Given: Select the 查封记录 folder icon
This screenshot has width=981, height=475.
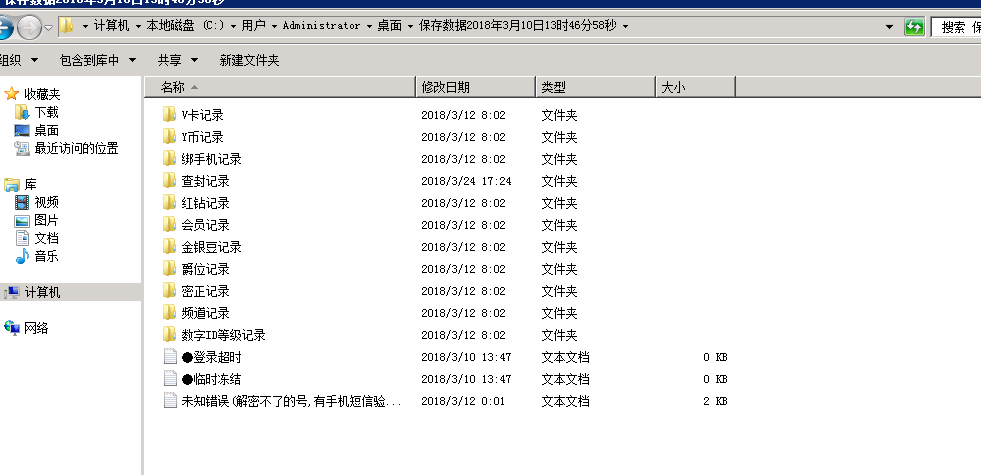Looking at the screenshot, I should [x=169, y=181].
